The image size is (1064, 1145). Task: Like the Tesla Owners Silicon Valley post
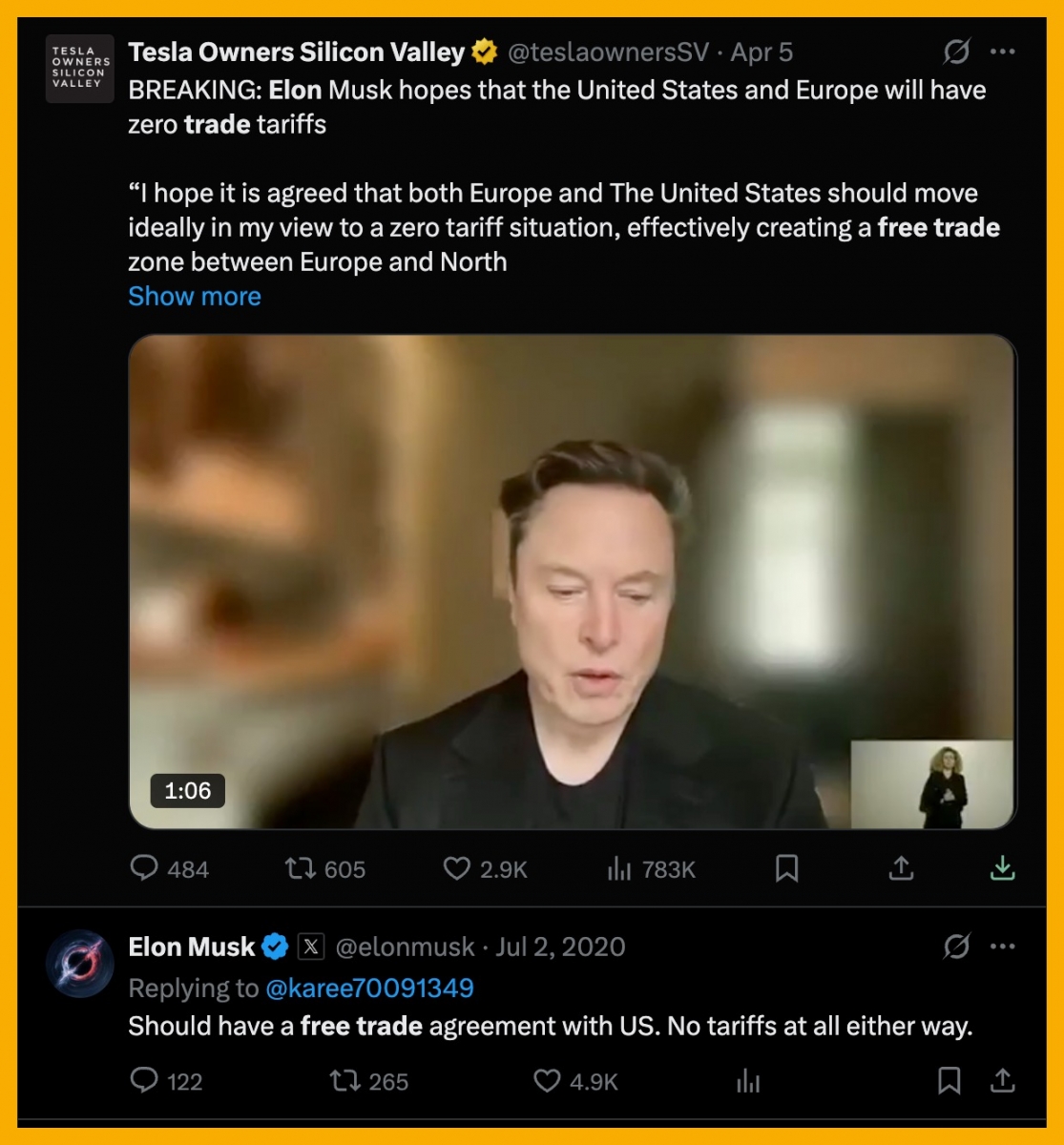point(457,868)
